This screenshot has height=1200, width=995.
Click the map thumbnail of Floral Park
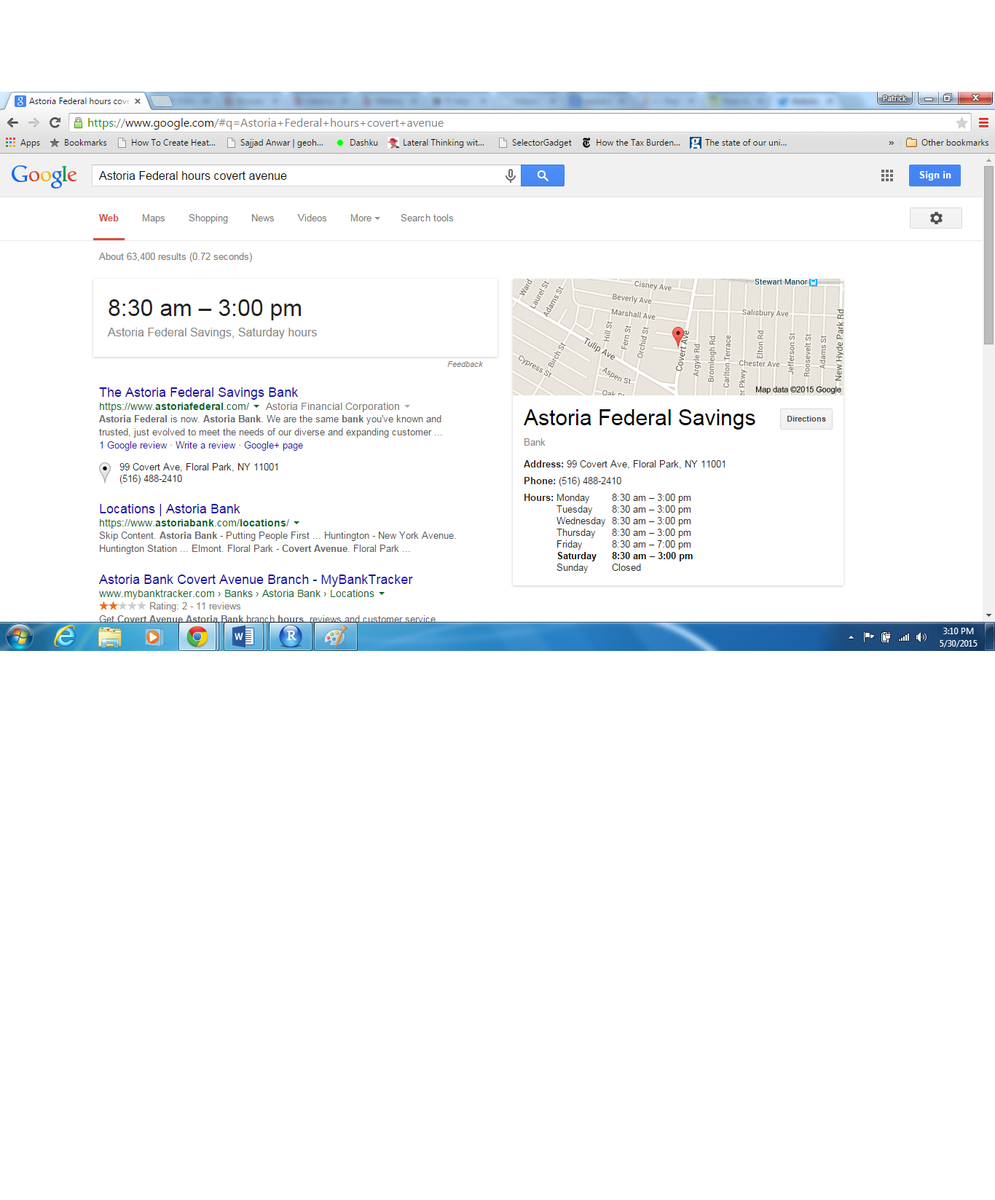(678, 337)
